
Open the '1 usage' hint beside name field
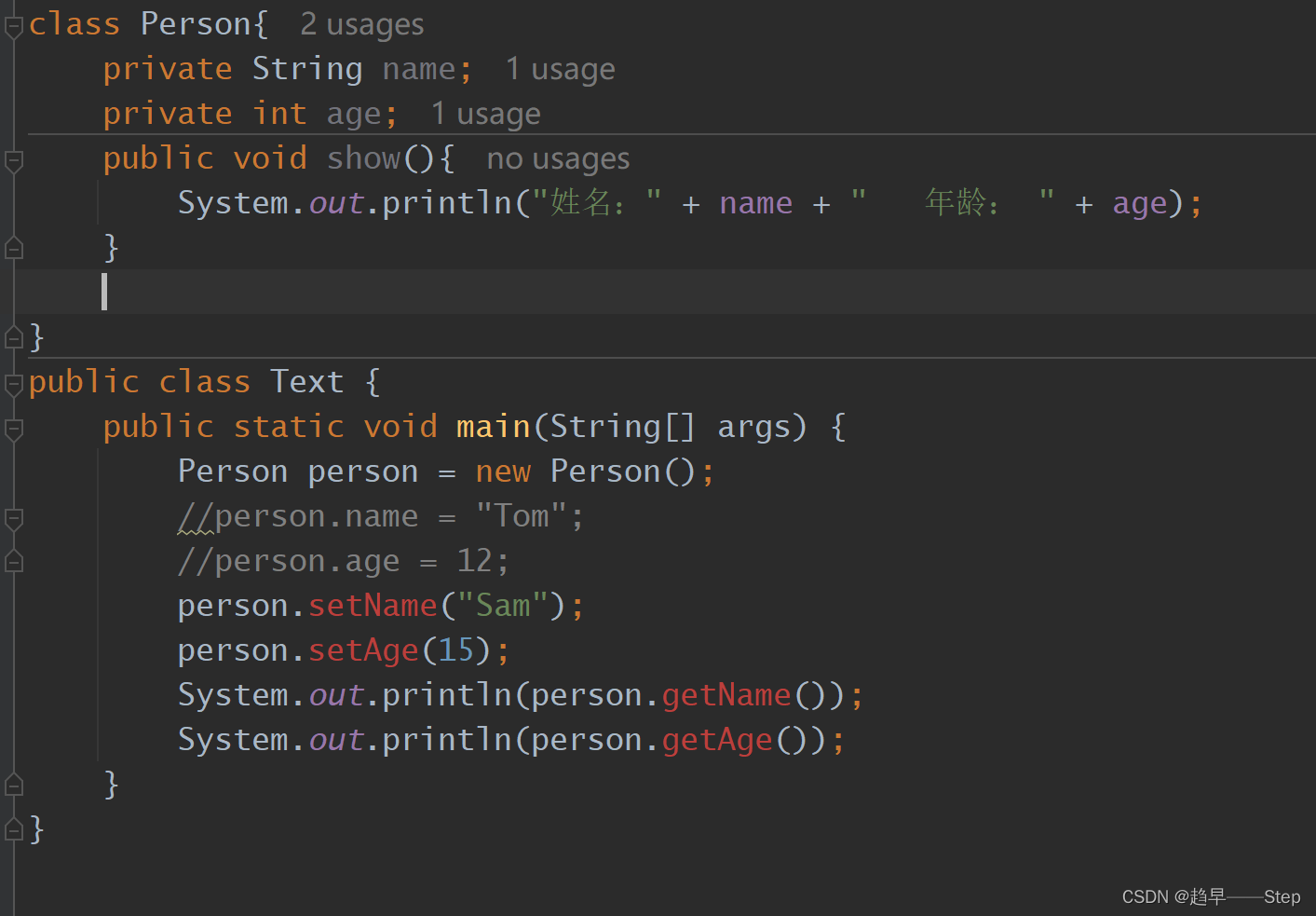560,70
